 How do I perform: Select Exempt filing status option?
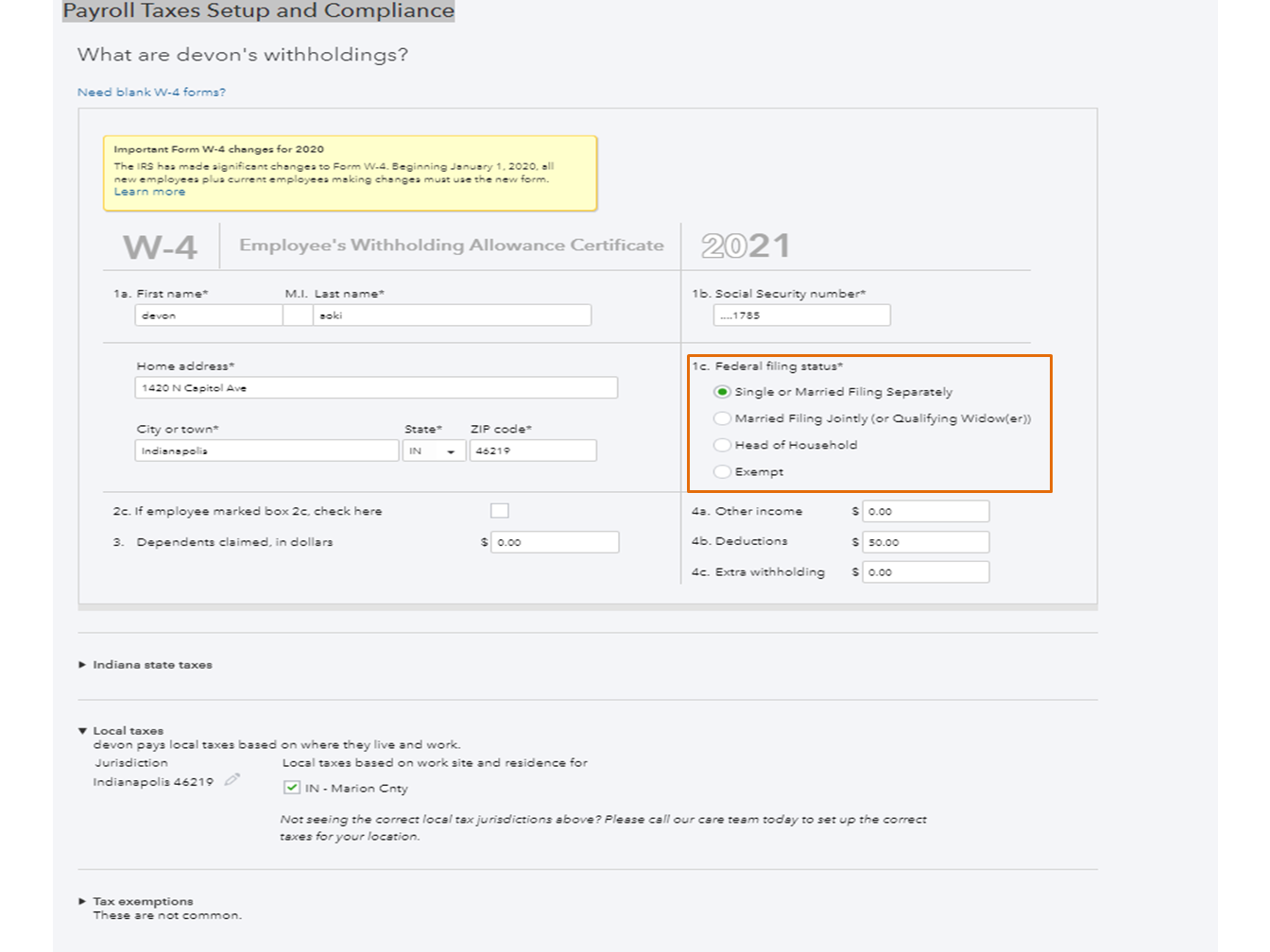[x=723, y=471]
